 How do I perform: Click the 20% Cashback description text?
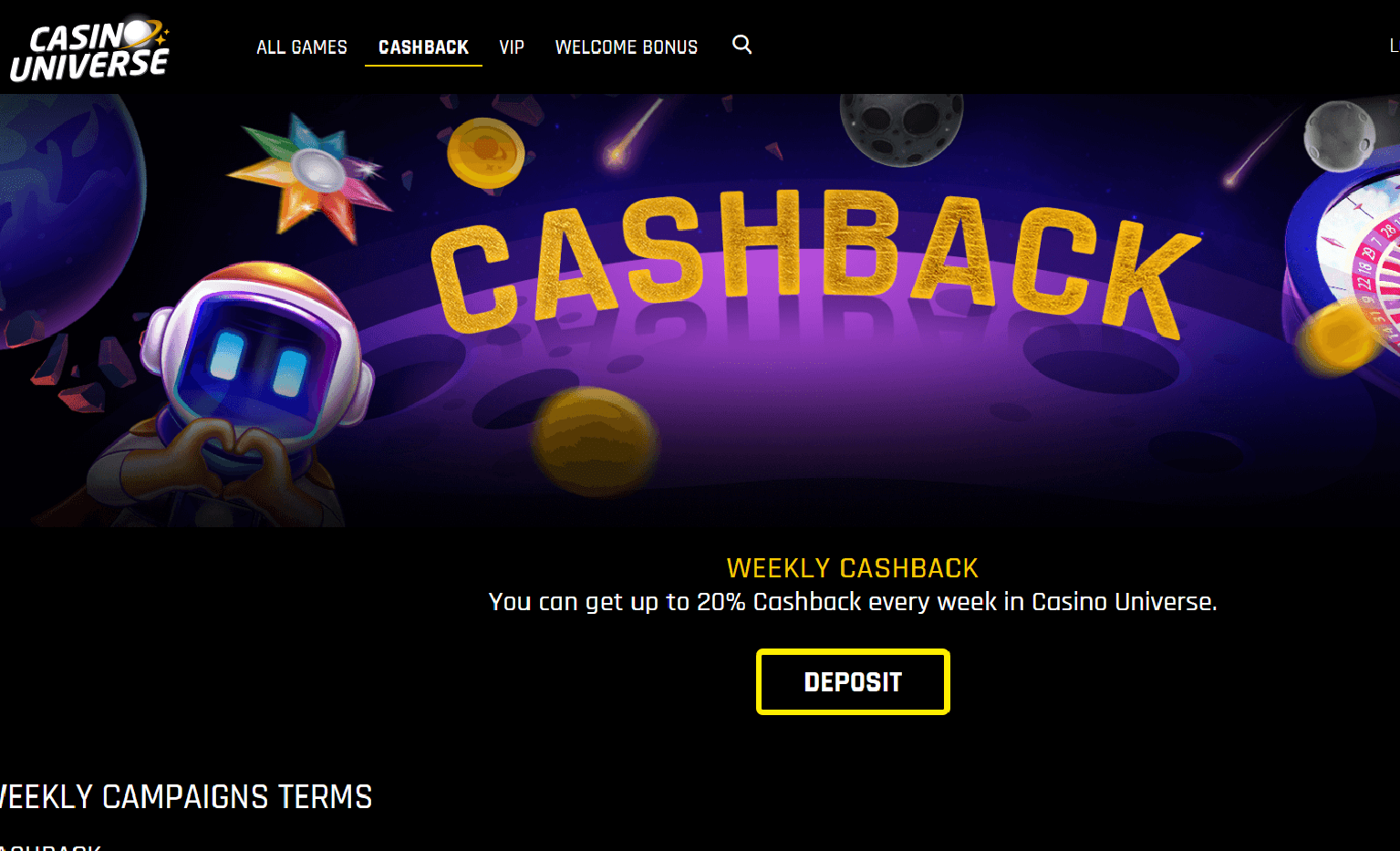click(x=853, y=602)
